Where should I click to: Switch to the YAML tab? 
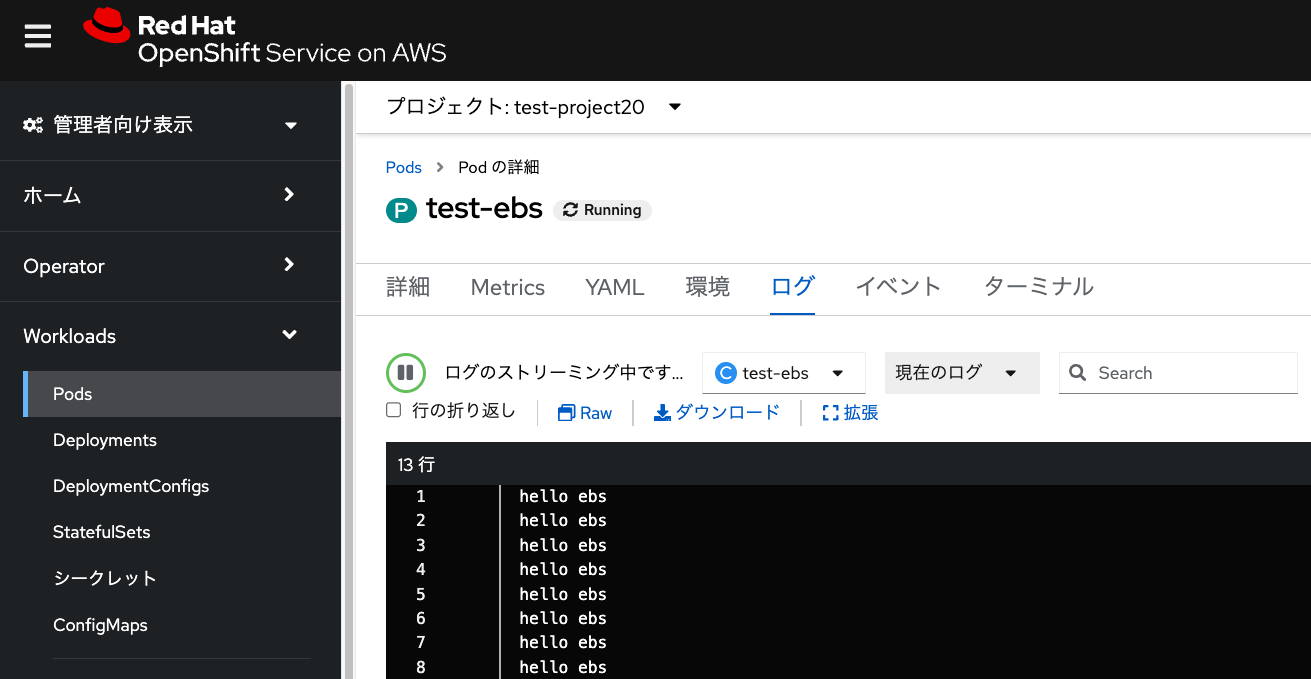[x=615, y=287]
